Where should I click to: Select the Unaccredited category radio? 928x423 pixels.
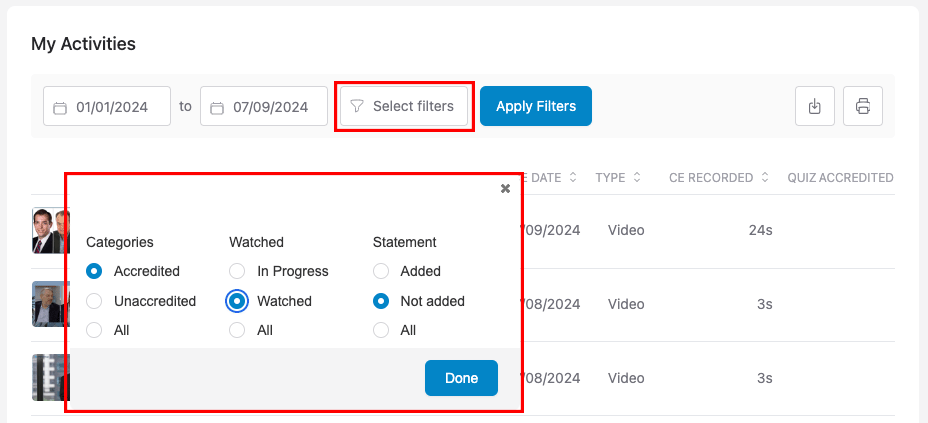pyautogui.click(x=95, y=301)
